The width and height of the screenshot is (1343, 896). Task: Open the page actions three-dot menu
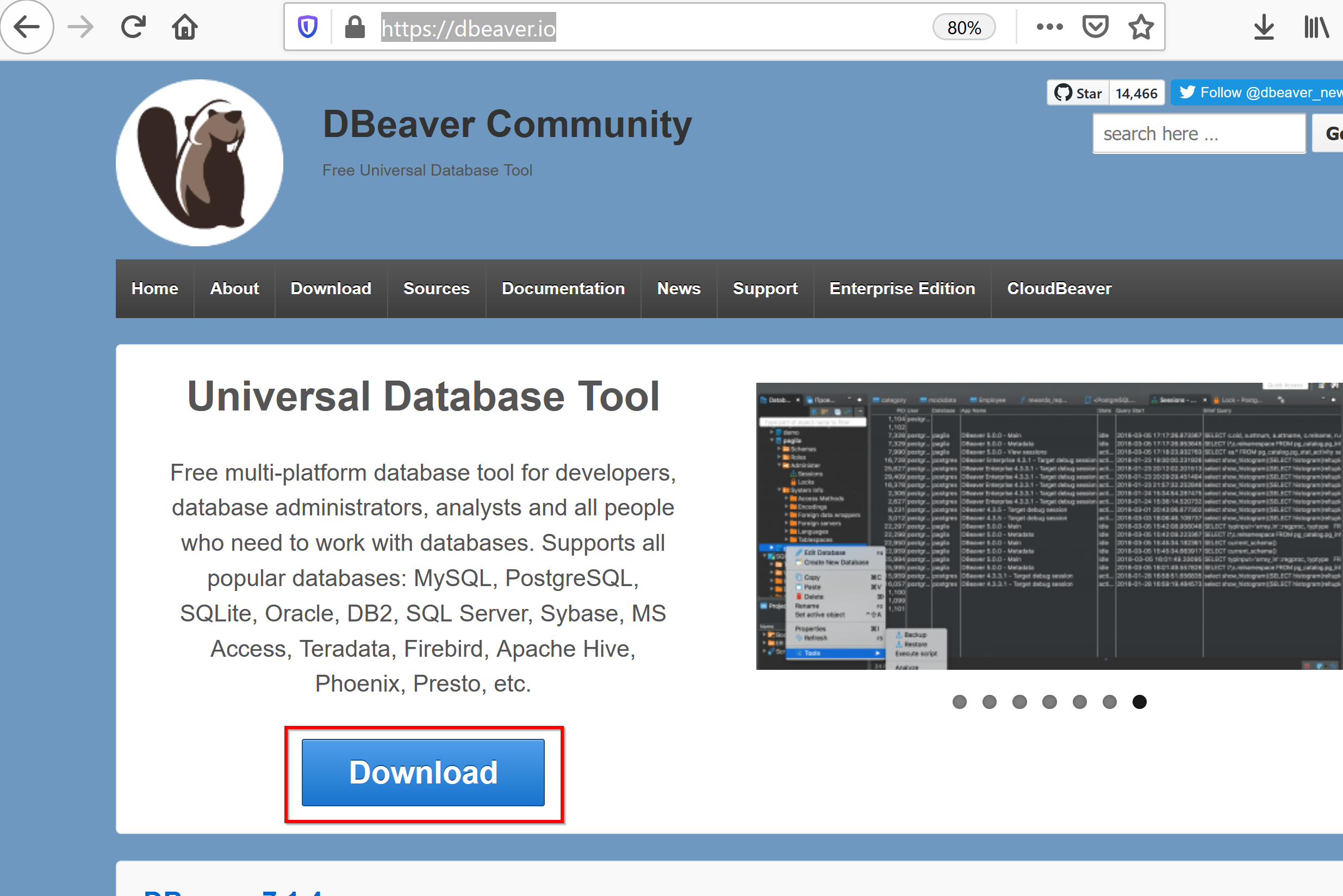(1049, 27)
